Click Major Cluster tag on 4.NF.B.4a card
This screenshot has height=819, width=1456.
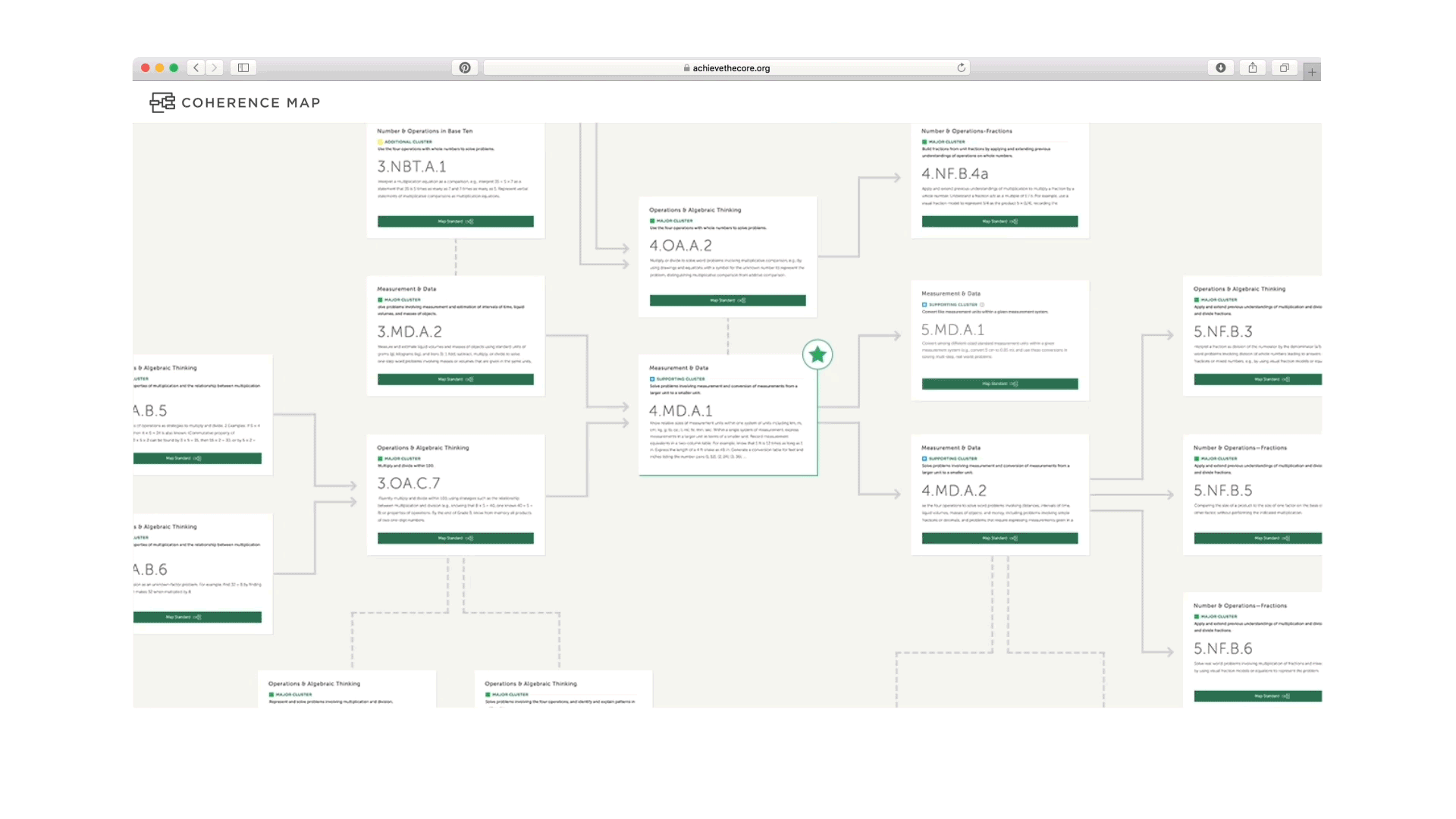click(943, 142)
